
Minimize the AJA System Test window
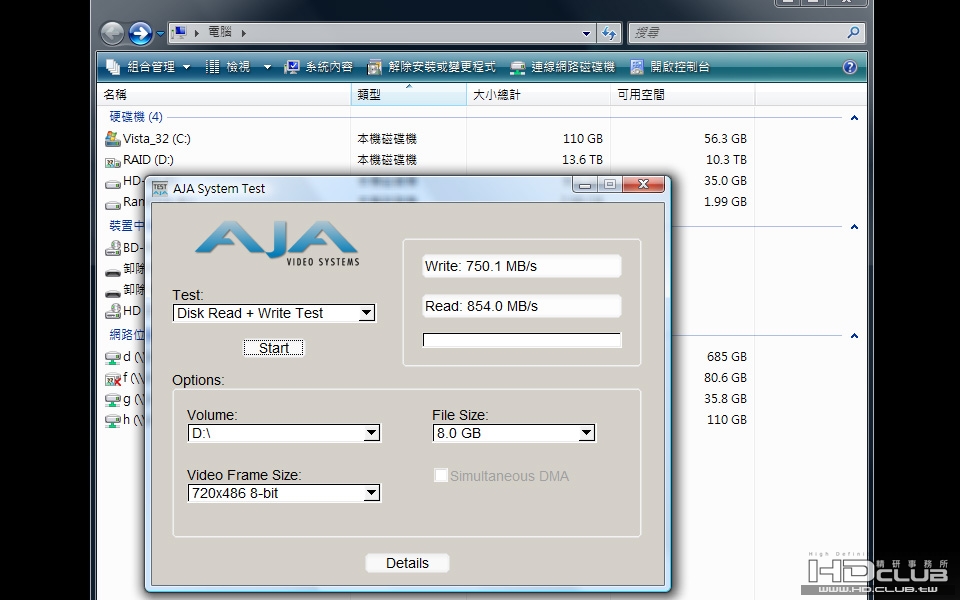(x=585, y=184)
